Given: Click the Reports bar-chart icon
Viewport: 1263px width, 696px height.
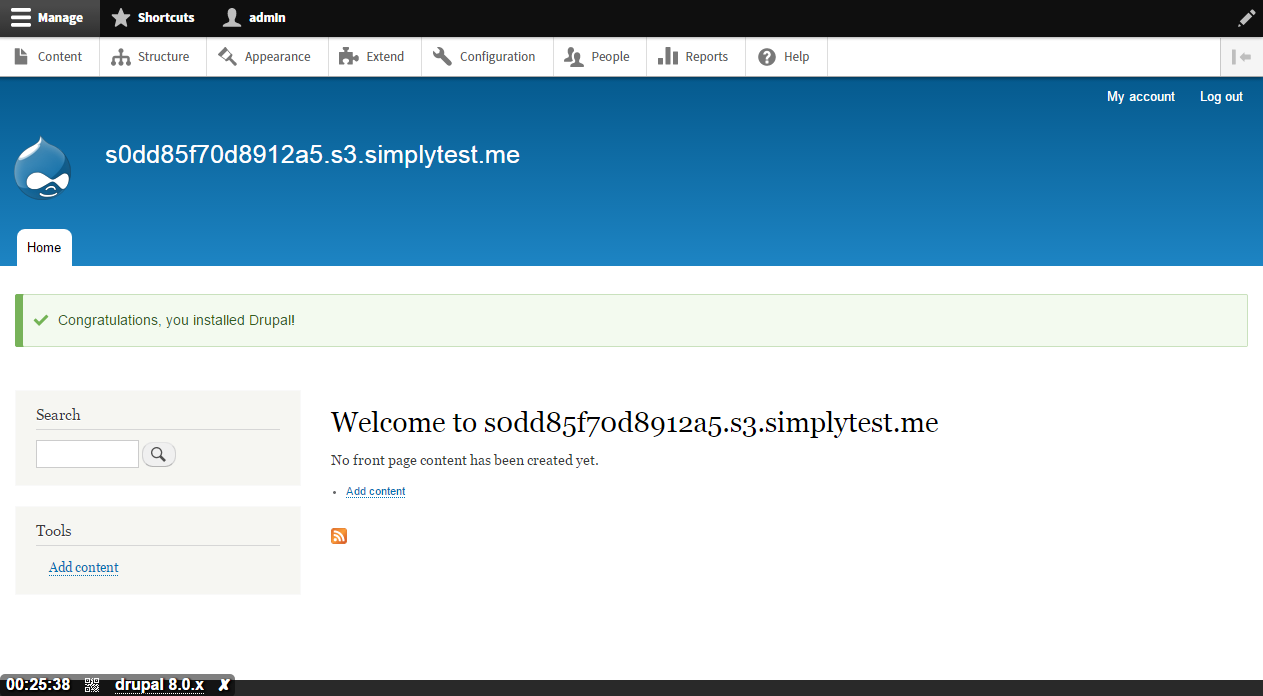Looking at the screenshot, I should coord(667,56).
